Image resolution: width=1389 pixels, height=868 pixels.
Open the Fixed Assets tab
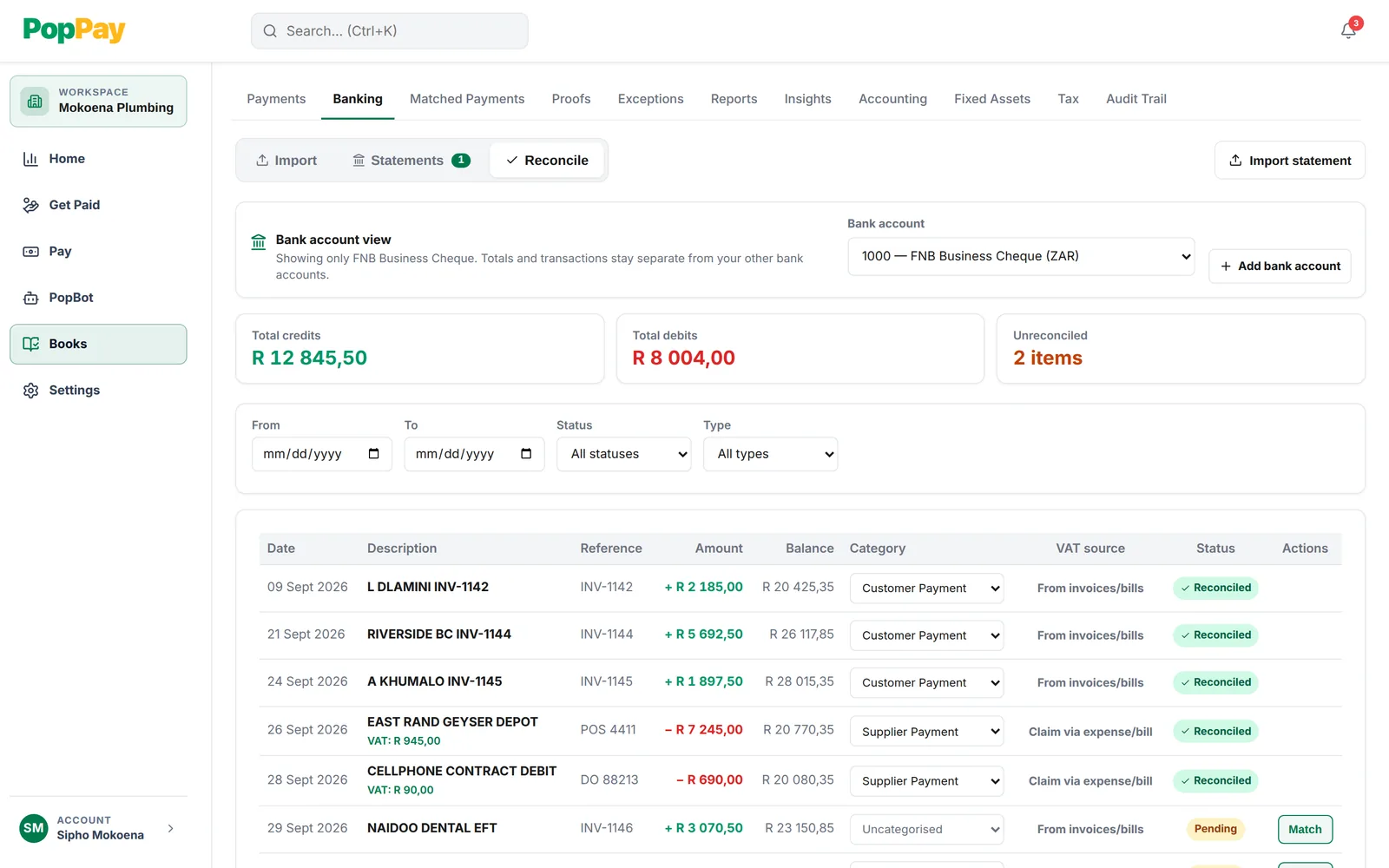pyautogui.click(x=991, y=99)
